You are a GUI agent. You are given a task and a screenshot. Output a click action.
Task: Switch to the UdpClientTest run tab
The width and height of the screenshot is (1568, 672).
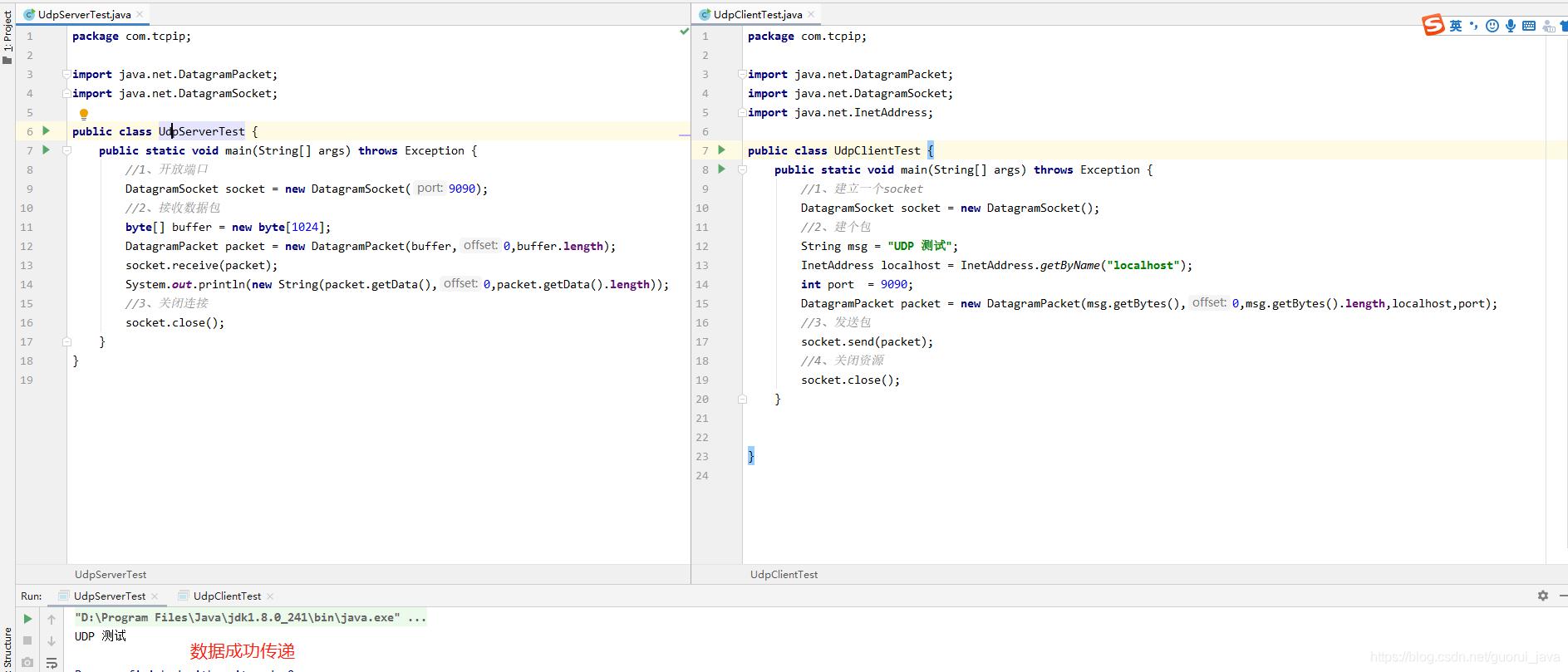point(227,596)
